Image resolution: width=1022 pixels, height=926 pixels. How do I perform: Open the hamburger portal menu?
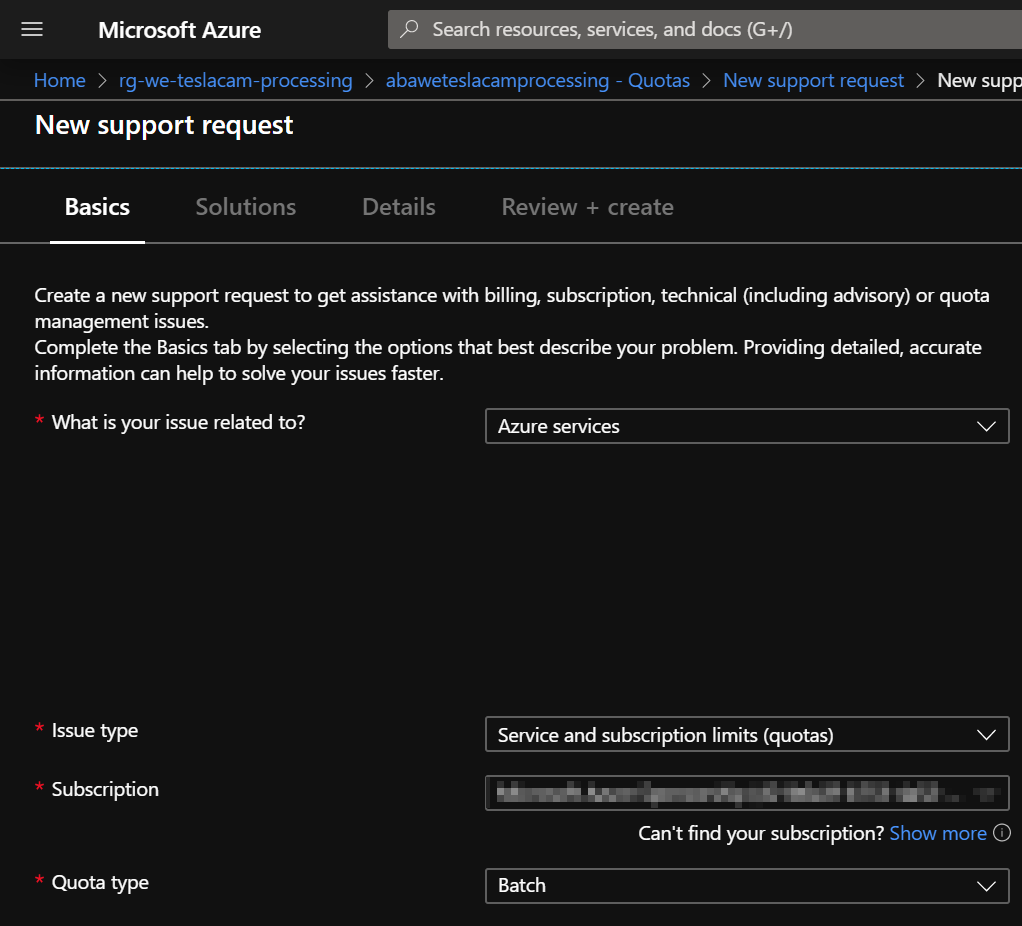click(32, 29)
